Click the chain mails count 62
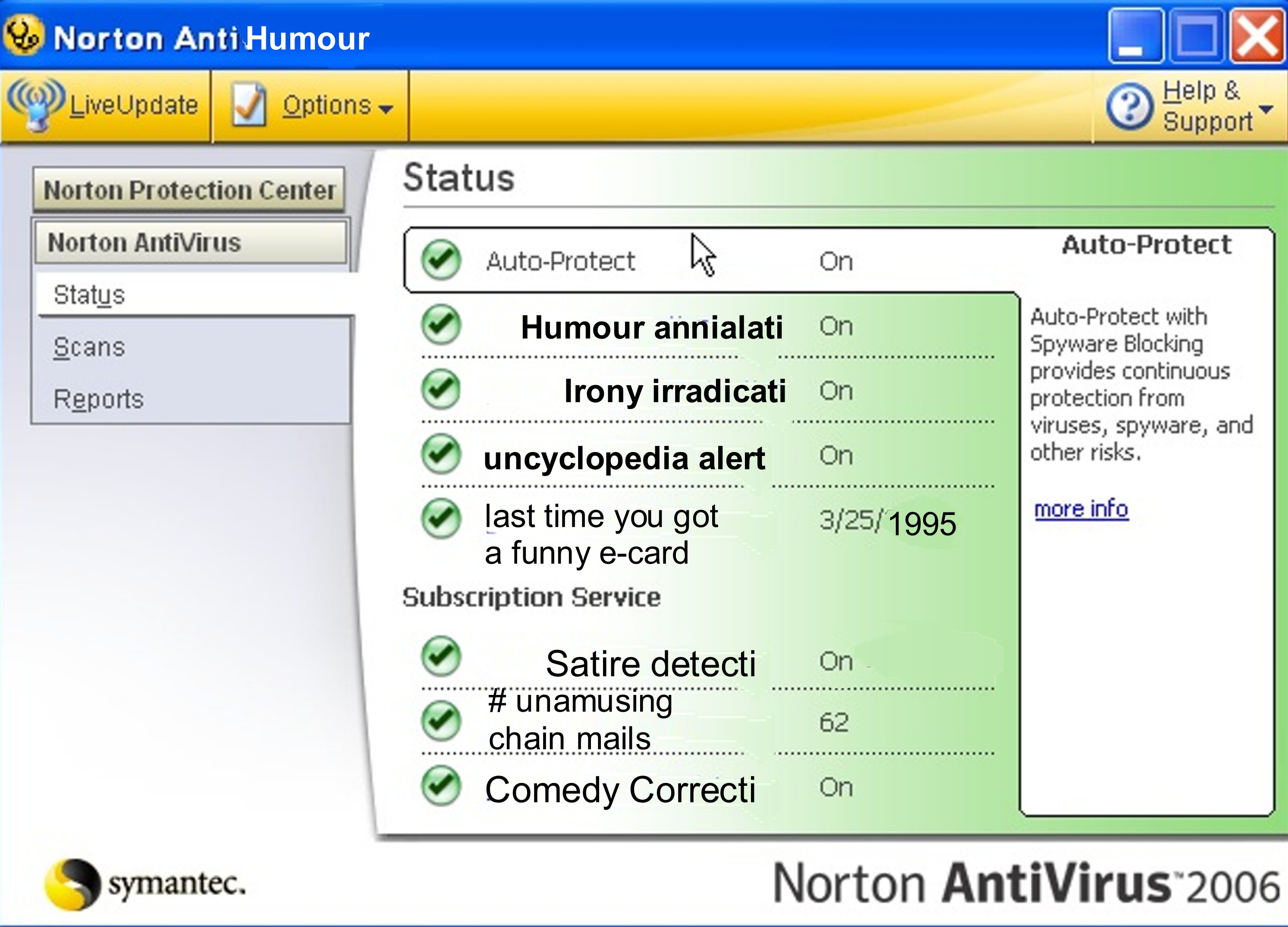The image size is (1288, 927). pyautogui.click(x=834, y=723)
